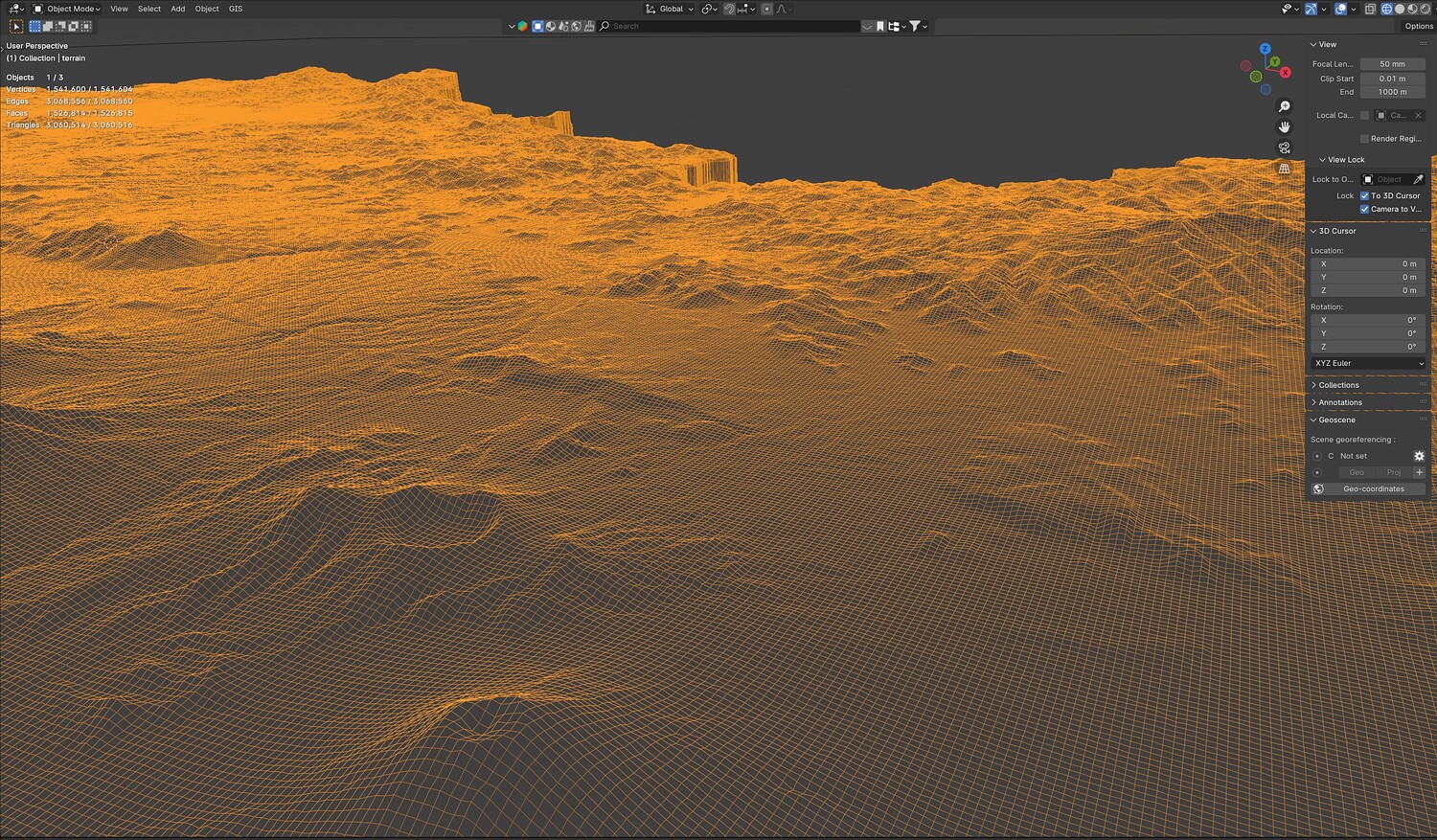Click the clip End 1000 m field
The height and width of the screenshot is (840, 1437).
(x=1392, y=92)
